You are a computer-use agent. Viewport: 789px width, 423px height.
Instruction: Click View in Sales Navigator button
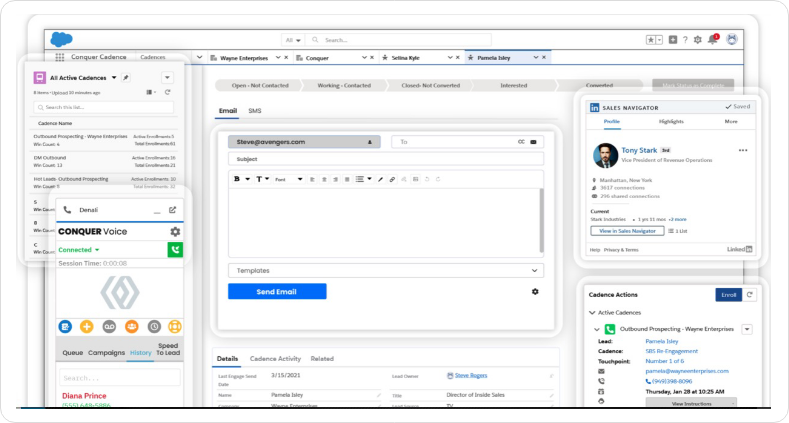pos(627,231)
